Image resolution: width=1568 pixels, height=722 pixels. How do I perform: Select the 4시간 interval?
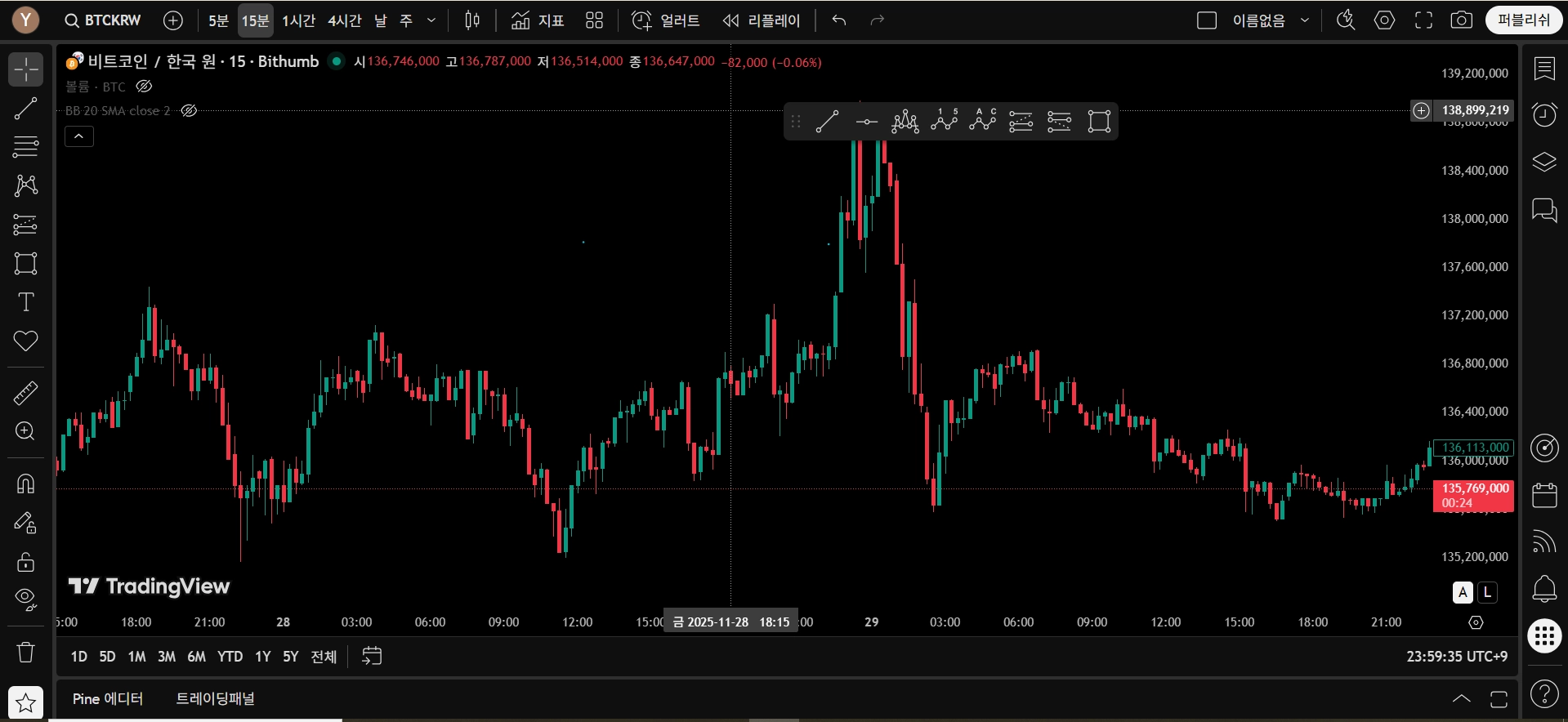(344, 20)
